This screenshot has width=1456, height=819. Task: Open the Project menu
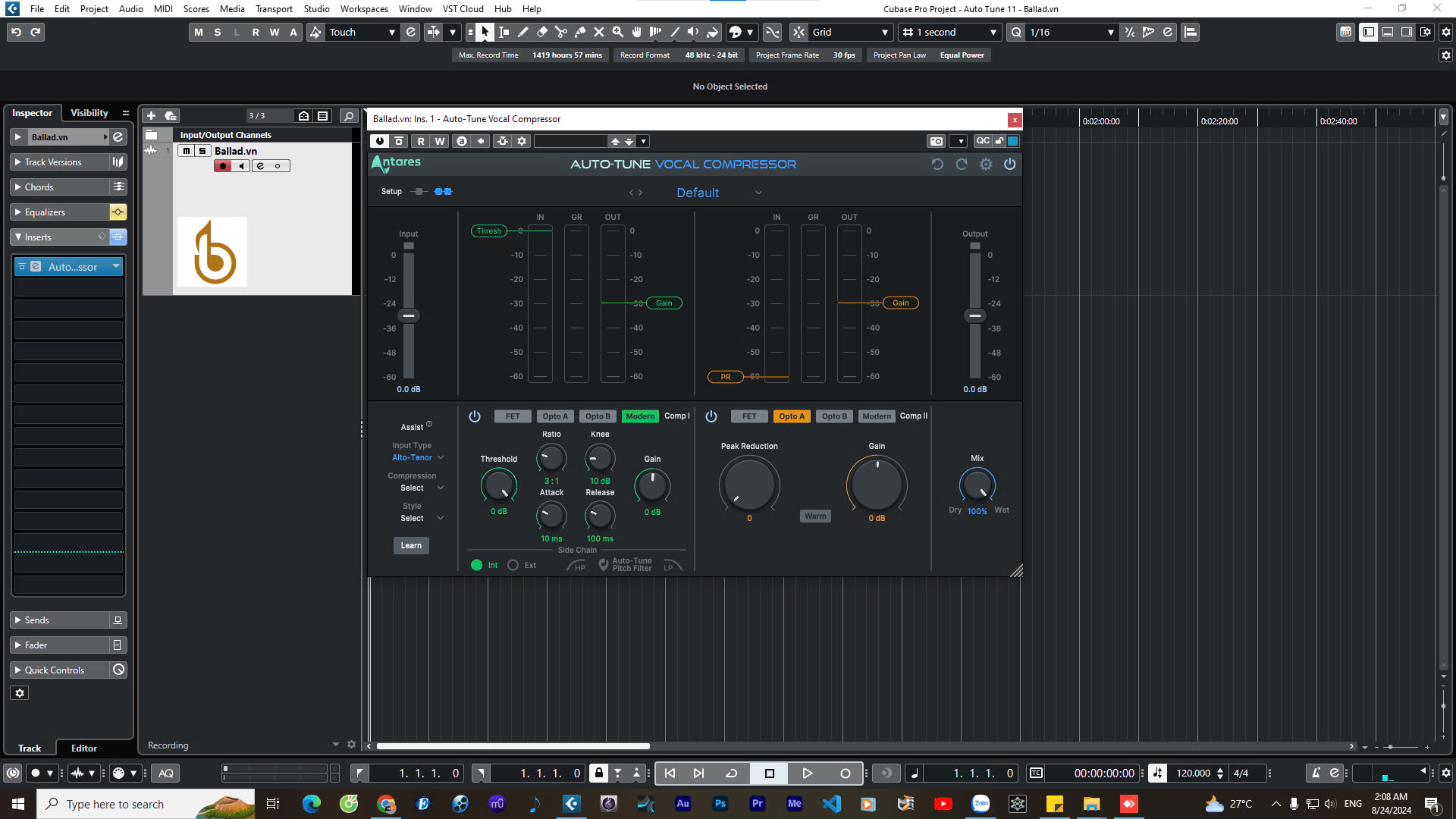[x=94, y=9]
